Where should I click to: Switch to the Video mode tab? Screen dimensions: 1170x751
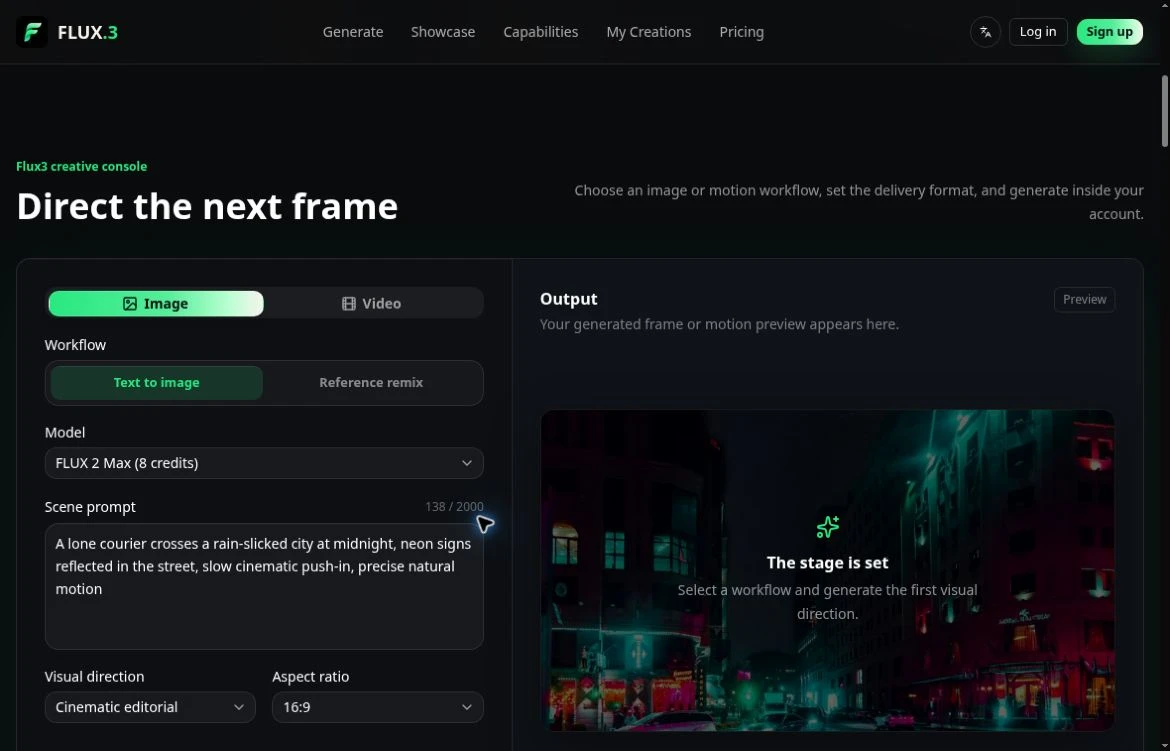click(x=371, y=304)
